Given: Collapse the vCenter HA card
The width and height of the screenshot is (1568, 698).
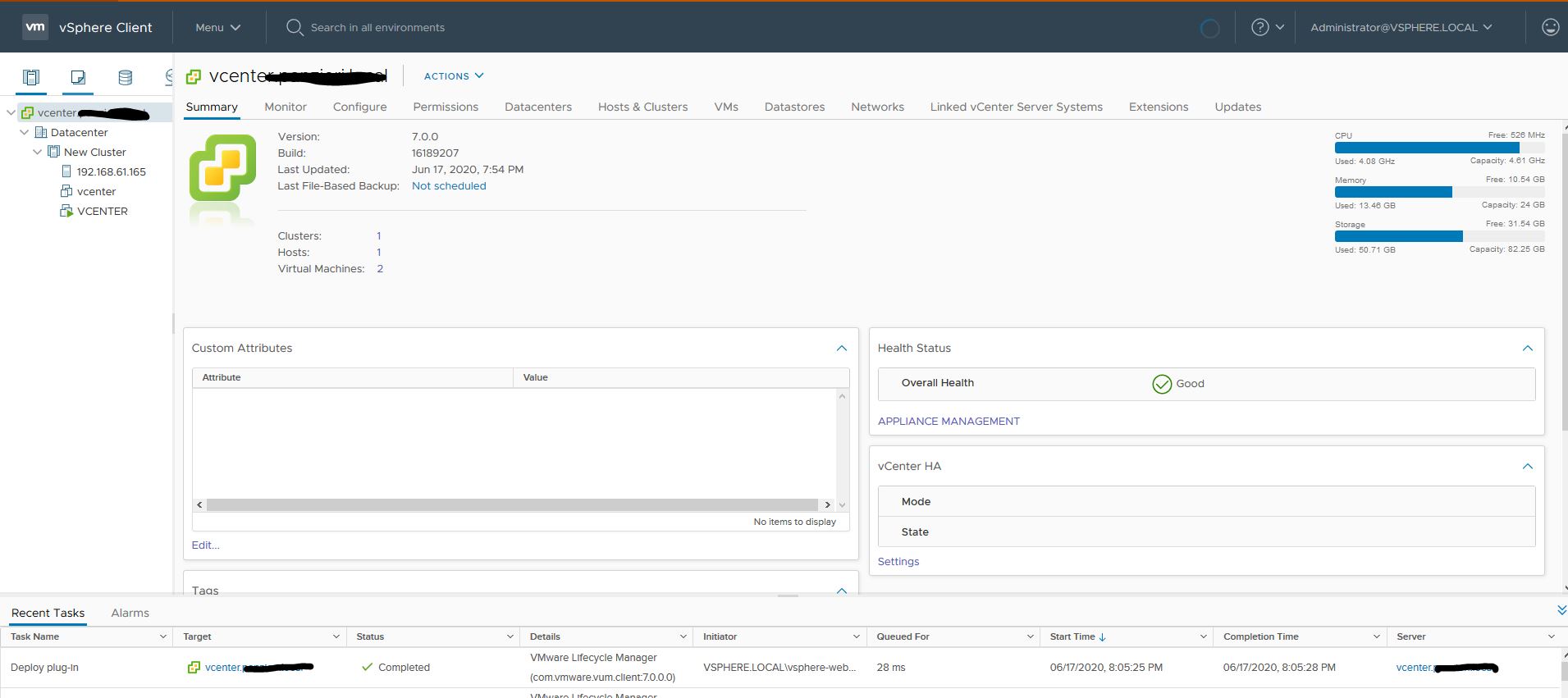Looking at the screenshot, I should pos(1527,467).
